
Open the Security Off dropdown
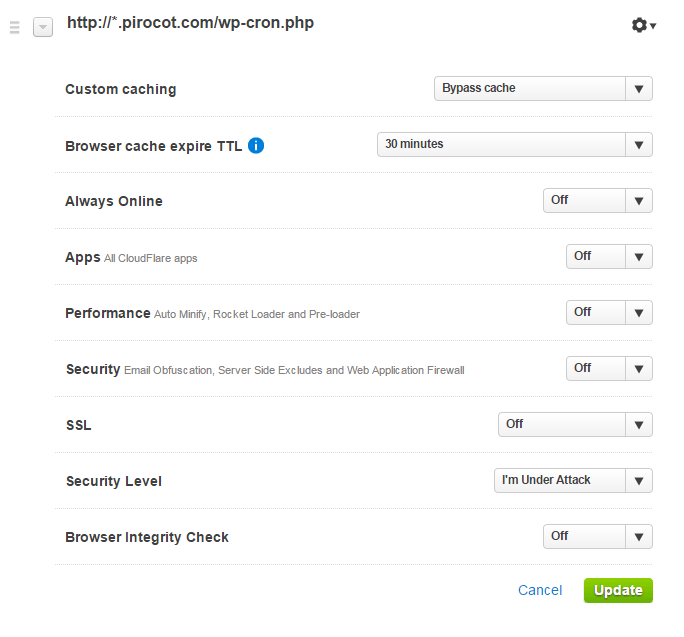(609, 369)
